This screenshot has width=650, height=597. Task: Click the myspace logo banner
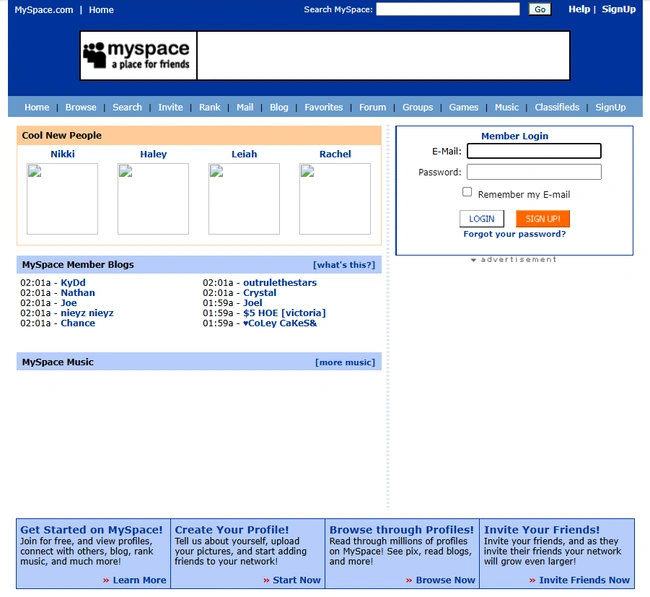tap(138, 56)
